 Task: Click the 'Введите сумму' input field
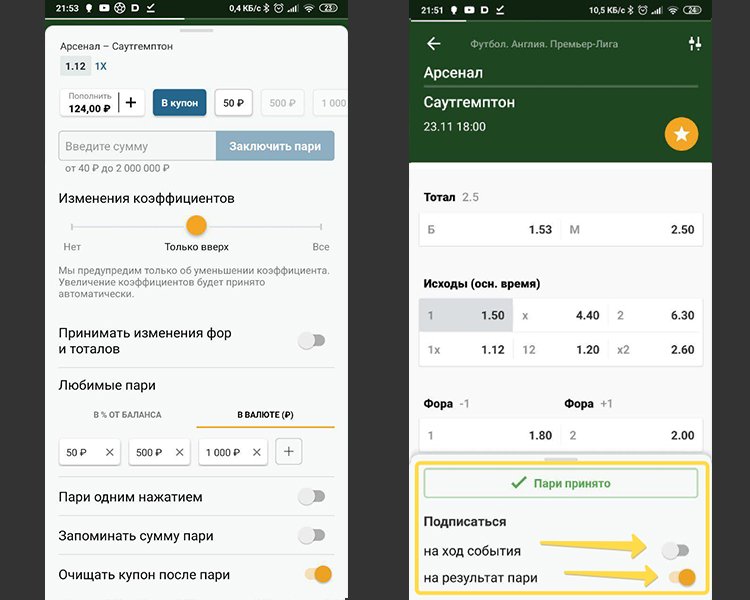pyautogui.click(x=137, y=146)
